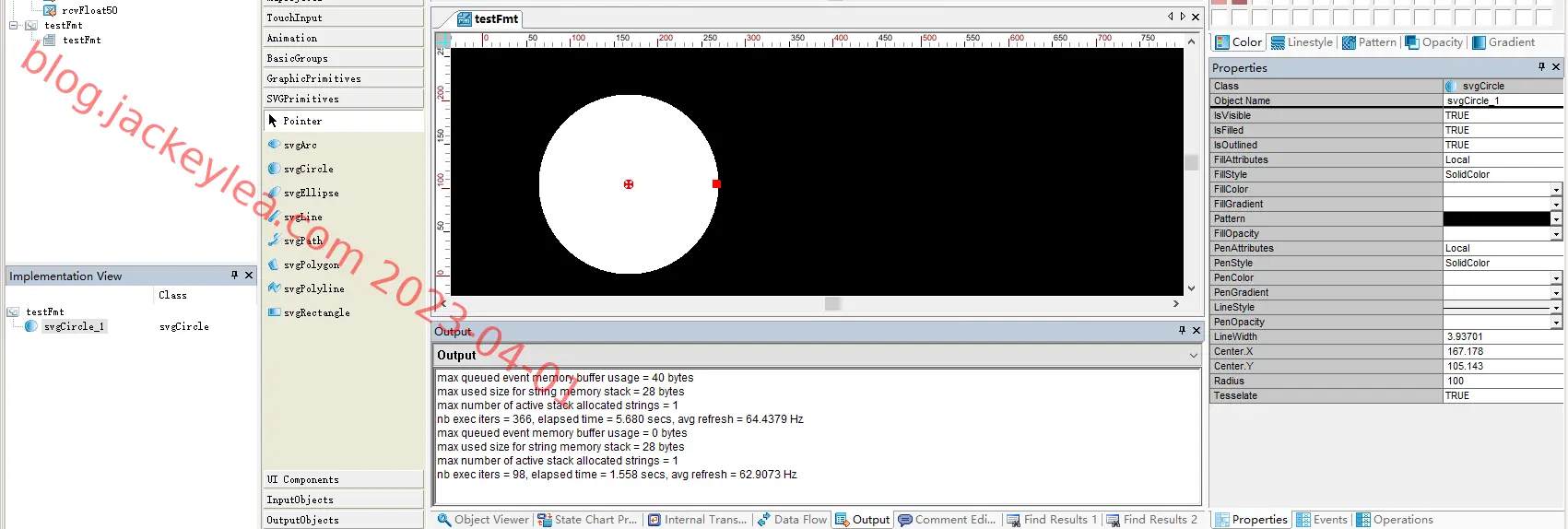
Task: Open the PenGradient dropdown
Action: tap(1556, 293)
